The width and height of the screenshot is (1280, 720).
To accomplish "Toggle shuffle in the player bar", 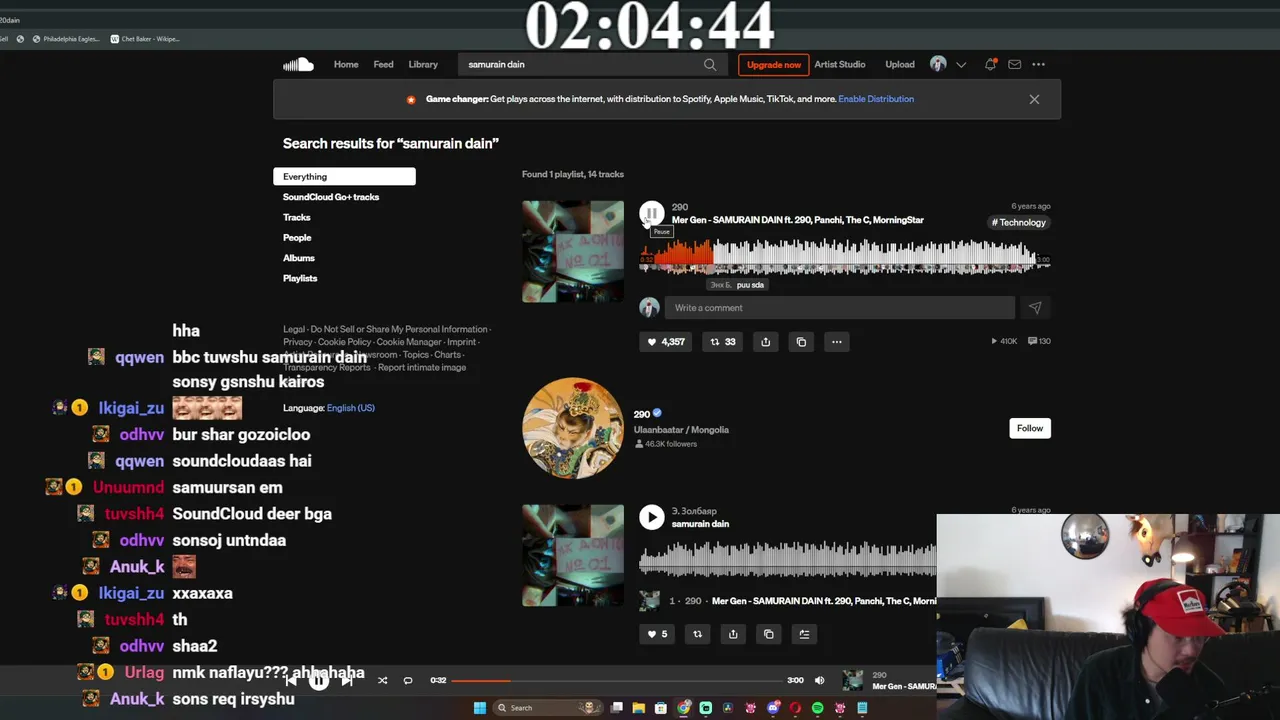I will pos(382,681).
